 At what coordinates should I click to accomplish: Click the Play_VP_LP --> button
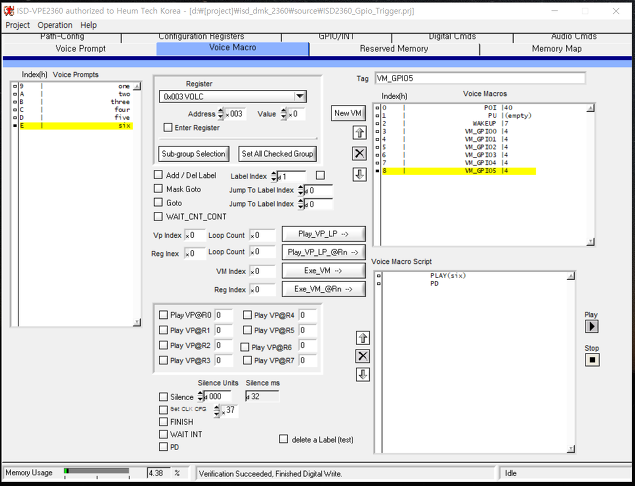tap(324, 234)
